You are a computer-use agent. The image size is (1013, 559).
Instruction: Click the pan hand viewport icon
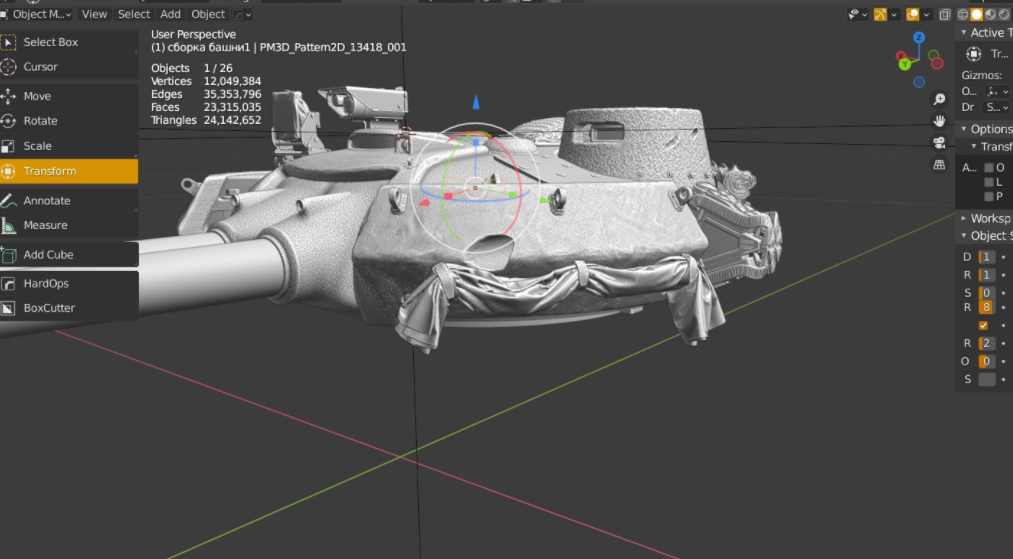click(939, 120)
